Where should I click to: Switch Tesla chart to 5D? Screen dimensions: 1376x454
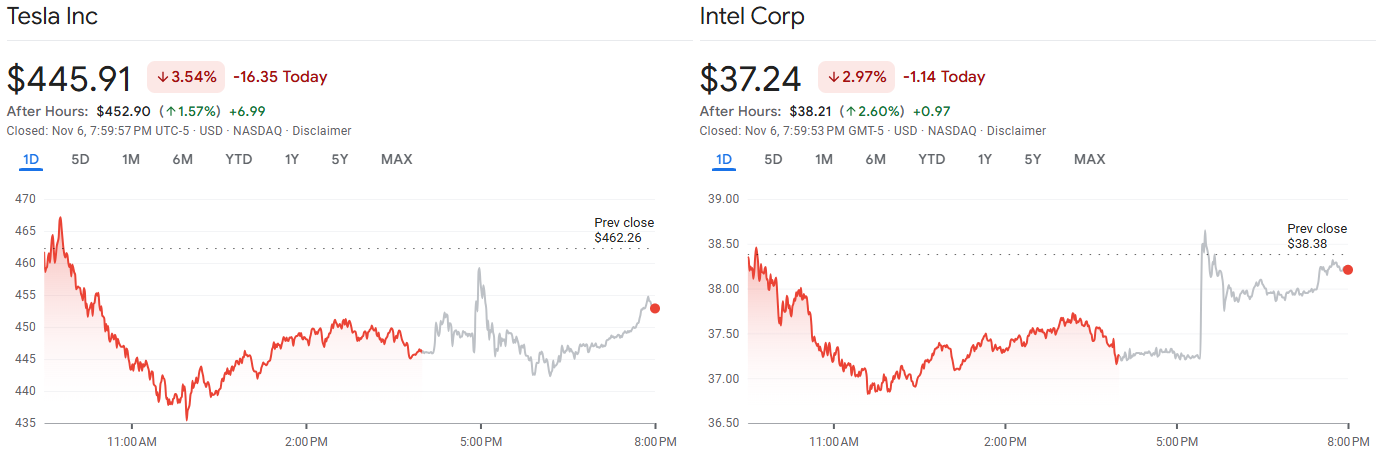click(80, 159)
